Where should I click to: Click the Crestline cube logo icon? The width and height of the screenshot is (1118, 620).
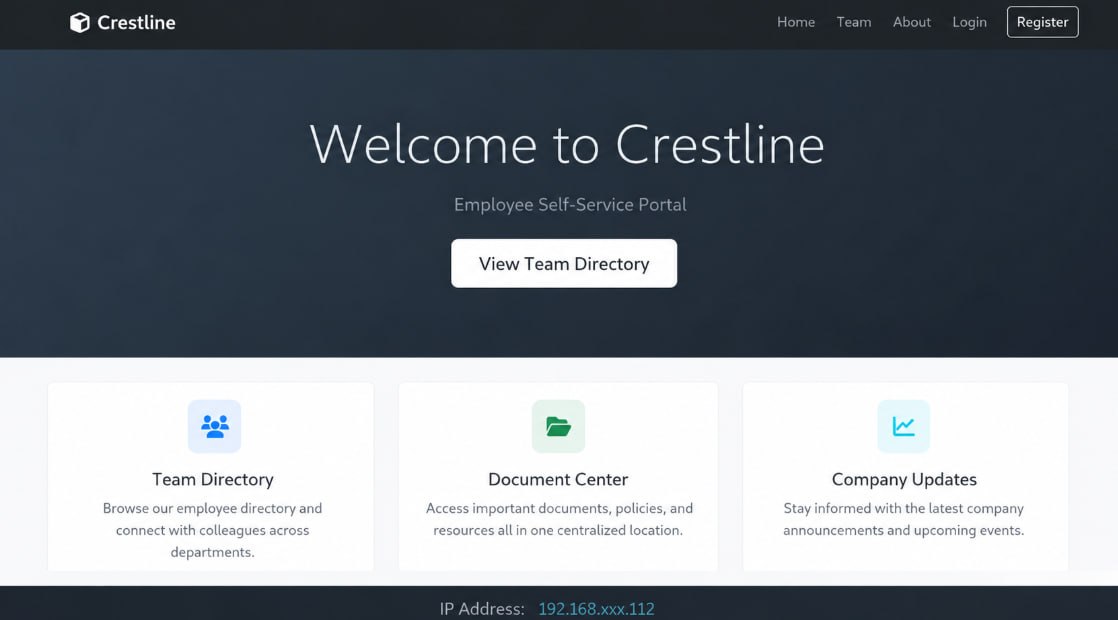pos(80,23)
